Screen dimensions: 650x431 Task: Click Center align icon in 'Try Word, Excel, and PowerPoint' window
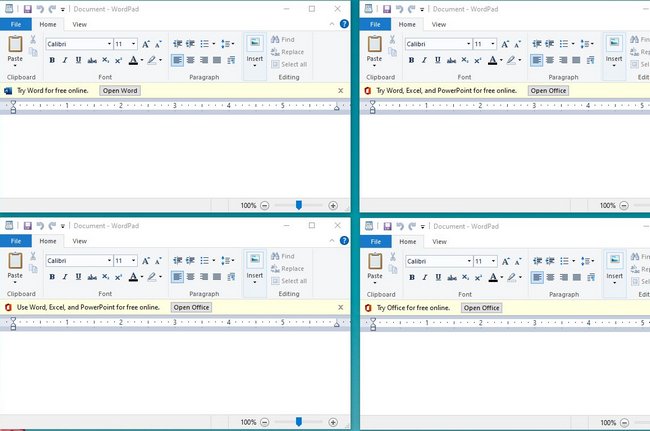click(550, 60)
